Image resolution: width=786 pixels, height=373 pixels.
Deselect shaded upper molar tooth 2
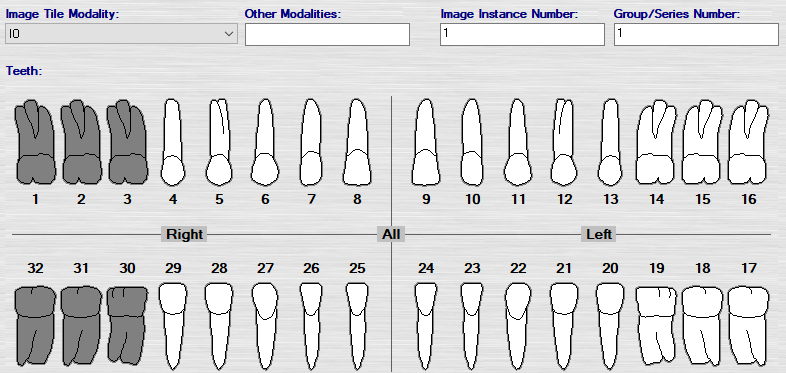click(x=81, y=142)
